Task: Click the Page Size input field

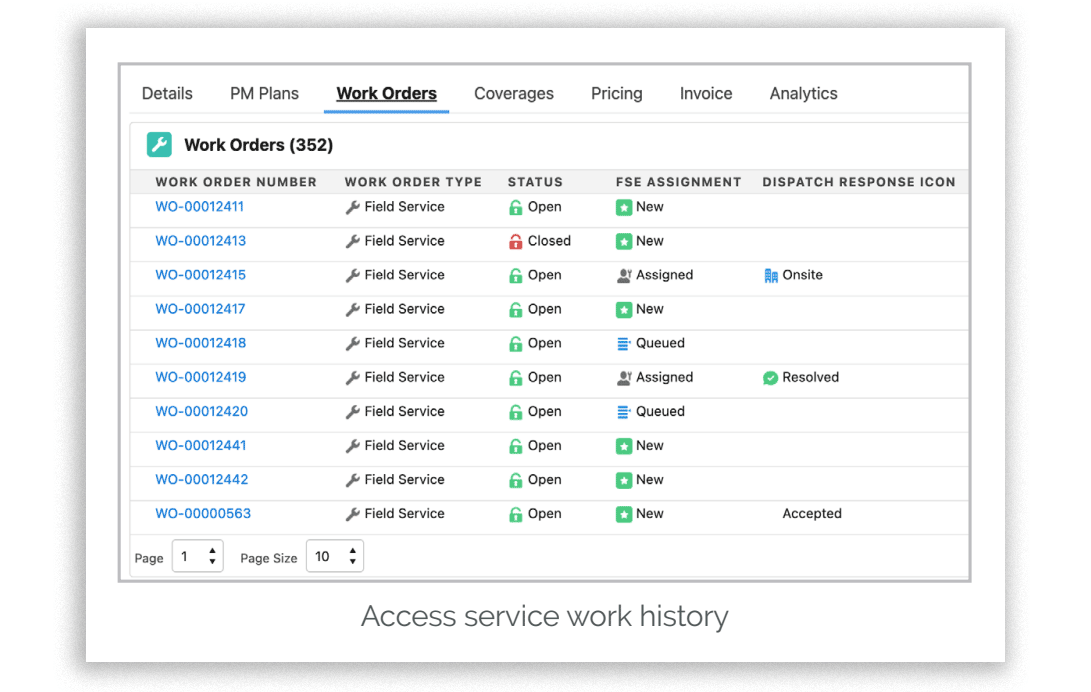Action: point(335,556)
